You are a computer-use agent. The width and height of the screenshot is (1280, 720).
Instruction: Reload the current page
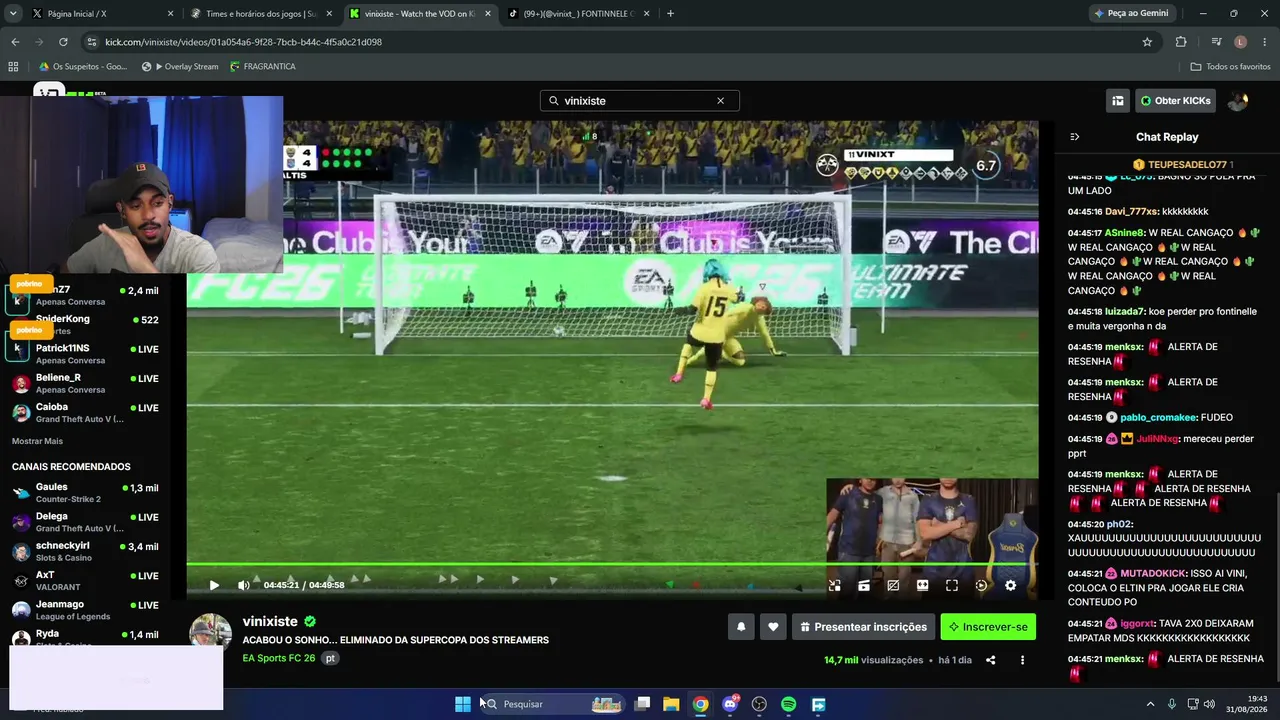(63, 42)
